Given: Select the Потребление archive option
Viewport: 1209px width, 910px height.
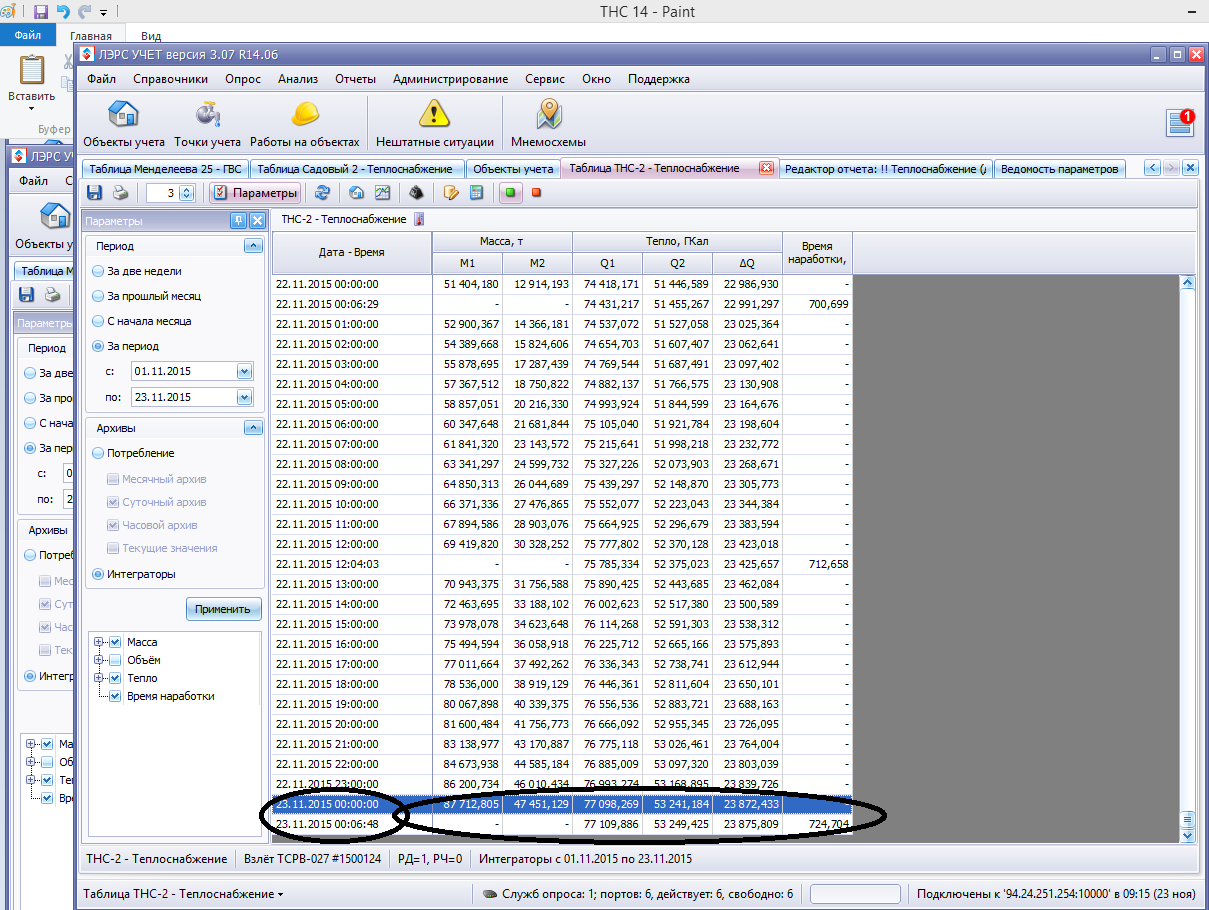Looking at the screenshot, I should [x=97, y=453].
